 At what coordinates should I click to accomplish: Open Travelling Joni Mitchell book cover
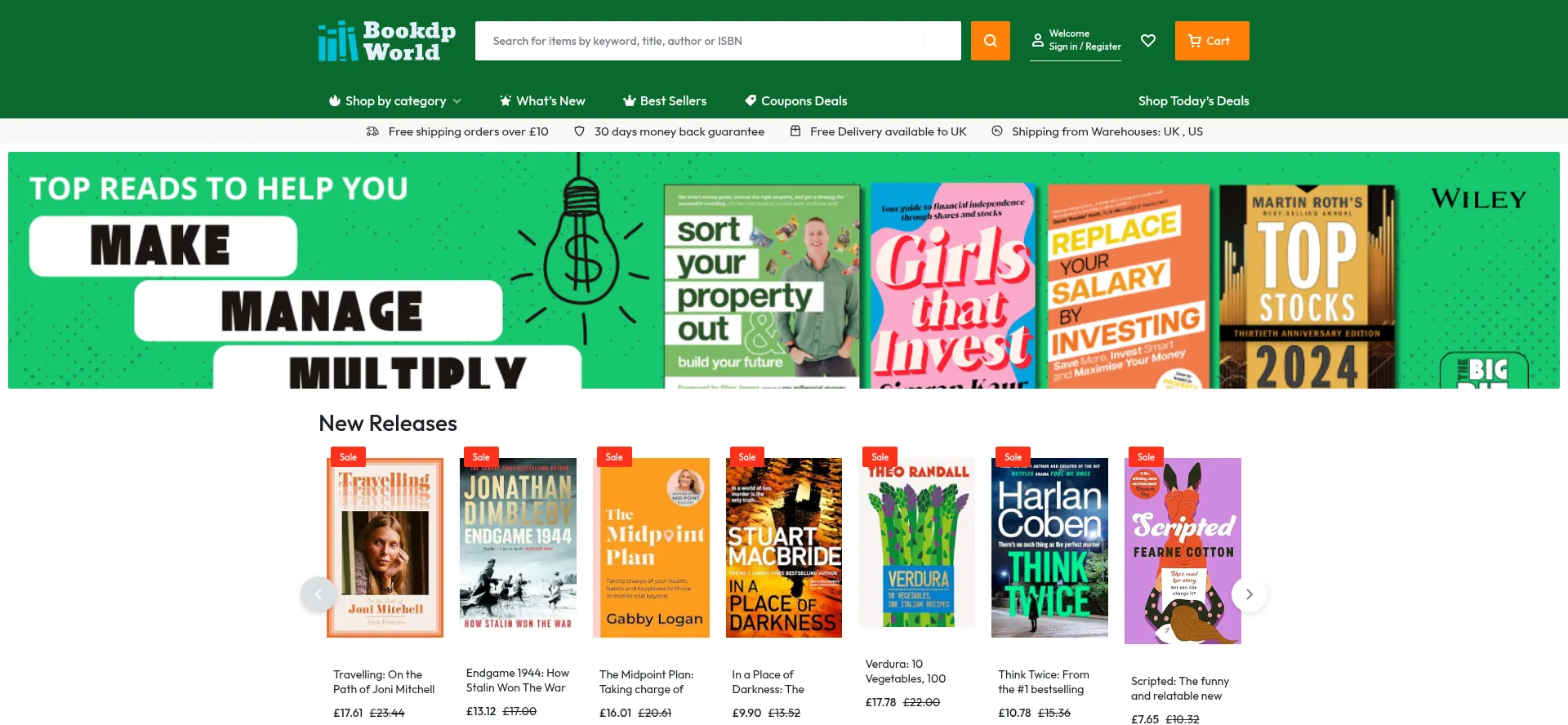click(385, 548)
